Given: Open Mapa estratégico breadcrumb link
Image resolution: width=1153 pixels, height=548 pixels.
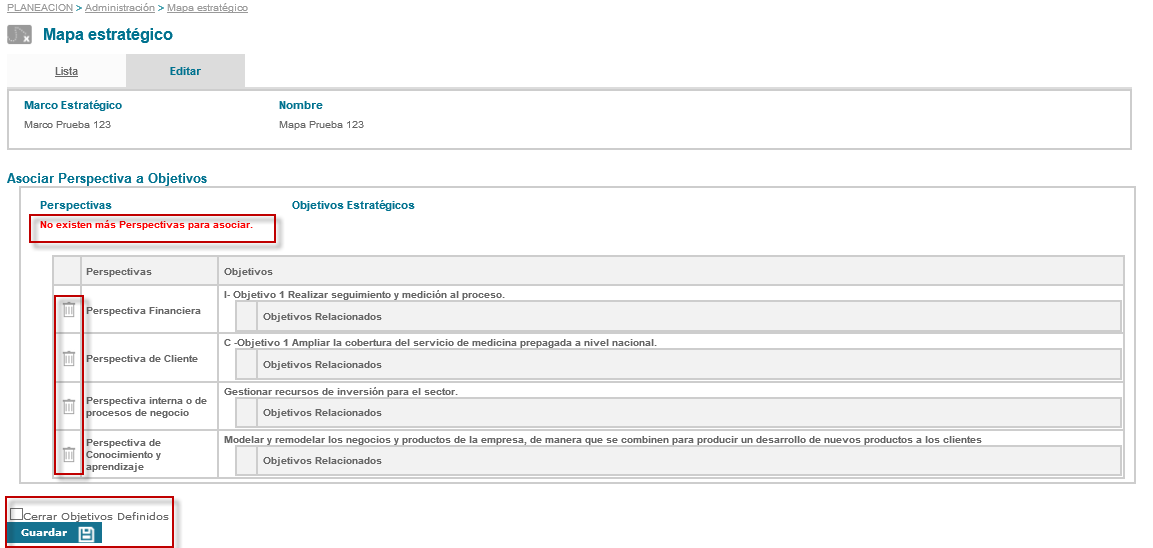Looking at the screenshot, I should 207,8.
